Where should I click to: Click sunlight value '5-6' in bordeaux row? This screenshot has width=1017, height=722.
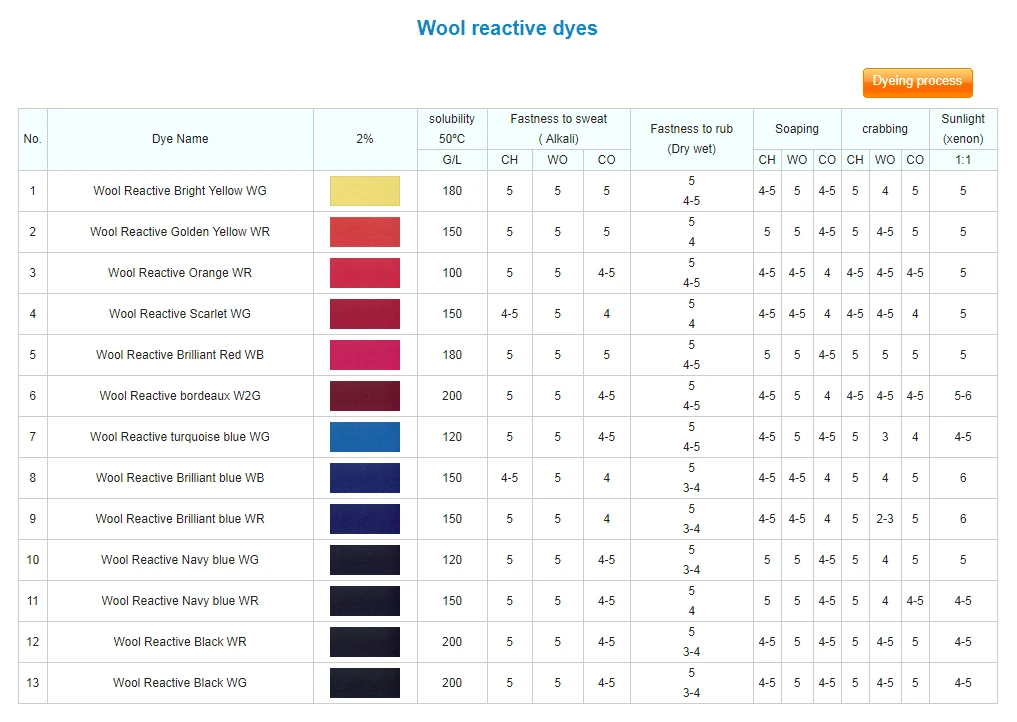(963, 396)
